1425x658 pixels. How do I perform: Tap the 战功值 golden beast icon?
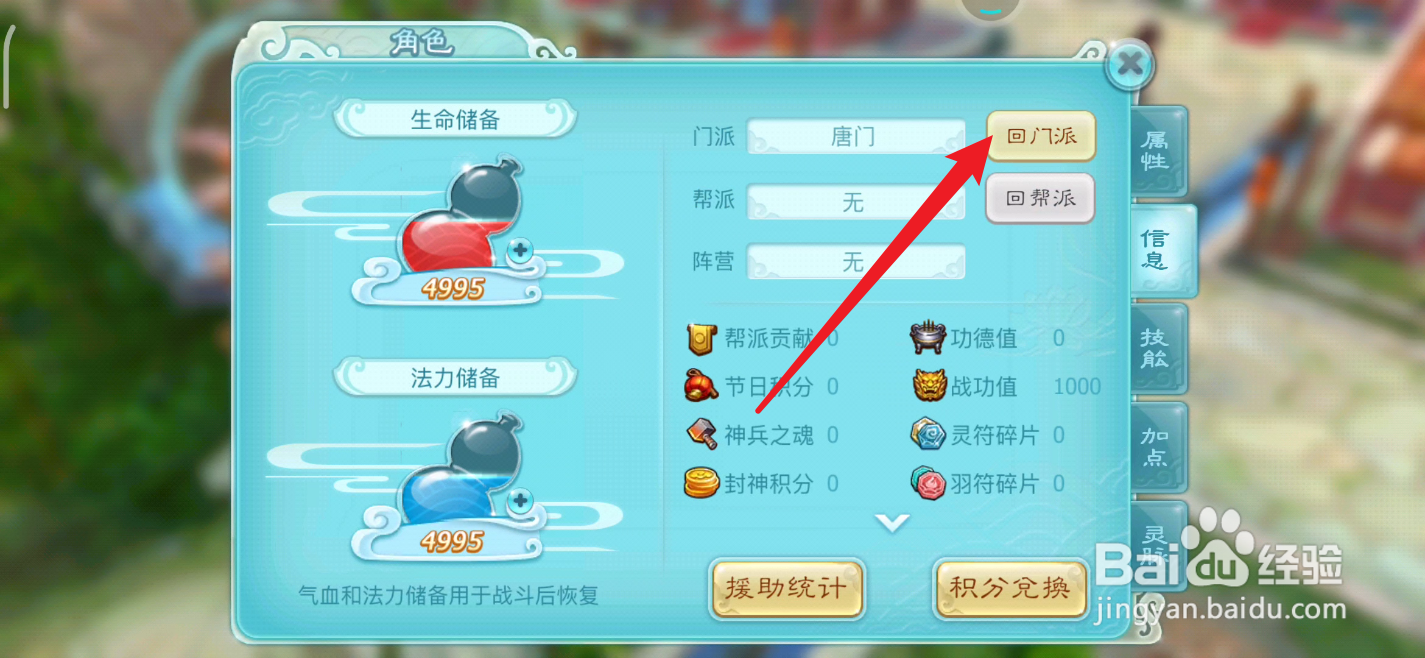tap(928, 386)
